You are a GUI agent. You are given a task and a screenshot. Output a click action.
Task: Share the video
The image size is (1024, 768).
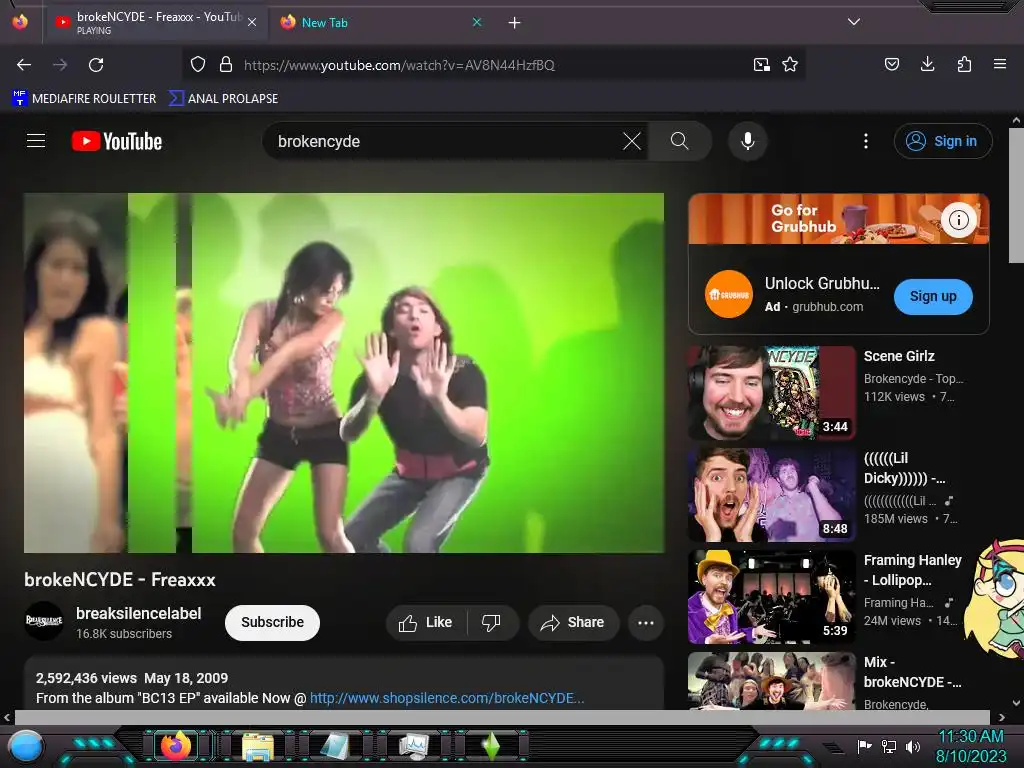point(573,622)
